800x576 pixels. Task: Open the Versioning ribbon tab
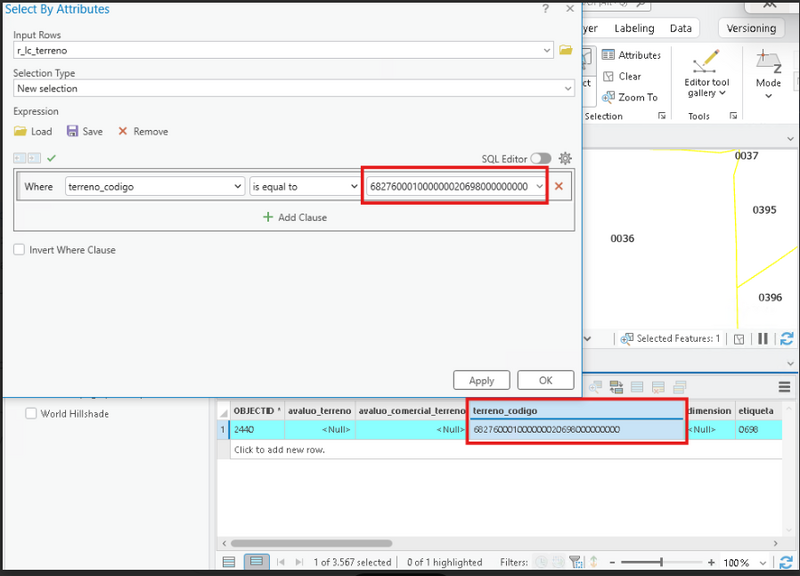coord(751,29)
